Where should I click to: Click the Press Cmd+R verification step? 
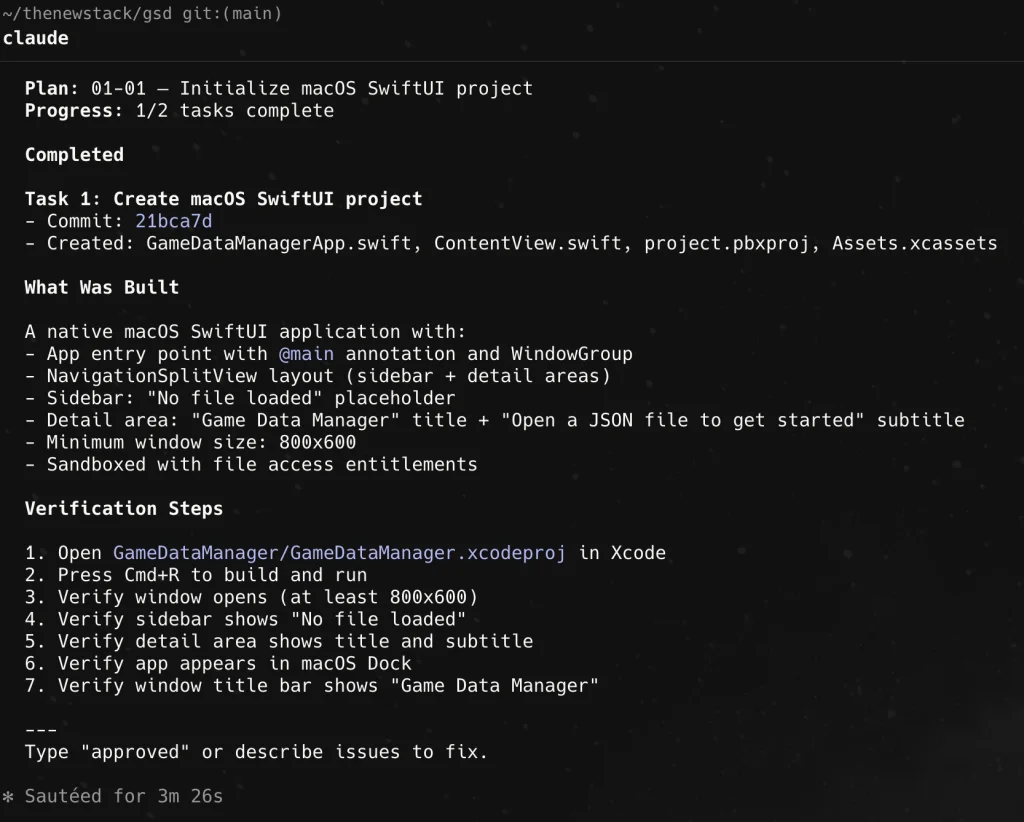[x=212, y=575]
